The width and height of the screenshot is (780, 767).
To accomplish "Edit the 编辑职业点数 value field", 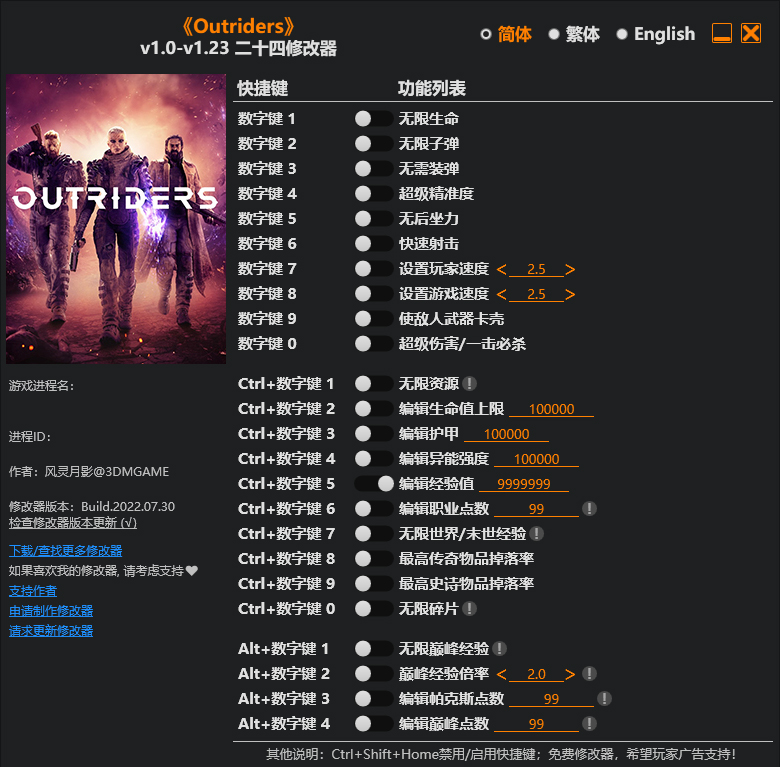I will [x=536, y=509].
